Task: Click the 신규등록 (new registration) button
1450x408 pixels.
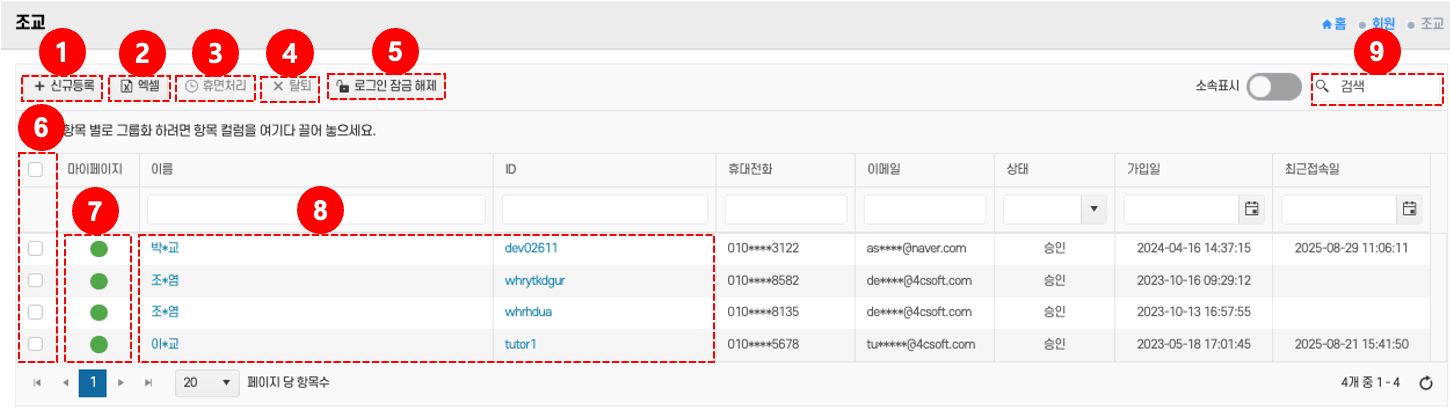Action: click(x=63, y=87)
